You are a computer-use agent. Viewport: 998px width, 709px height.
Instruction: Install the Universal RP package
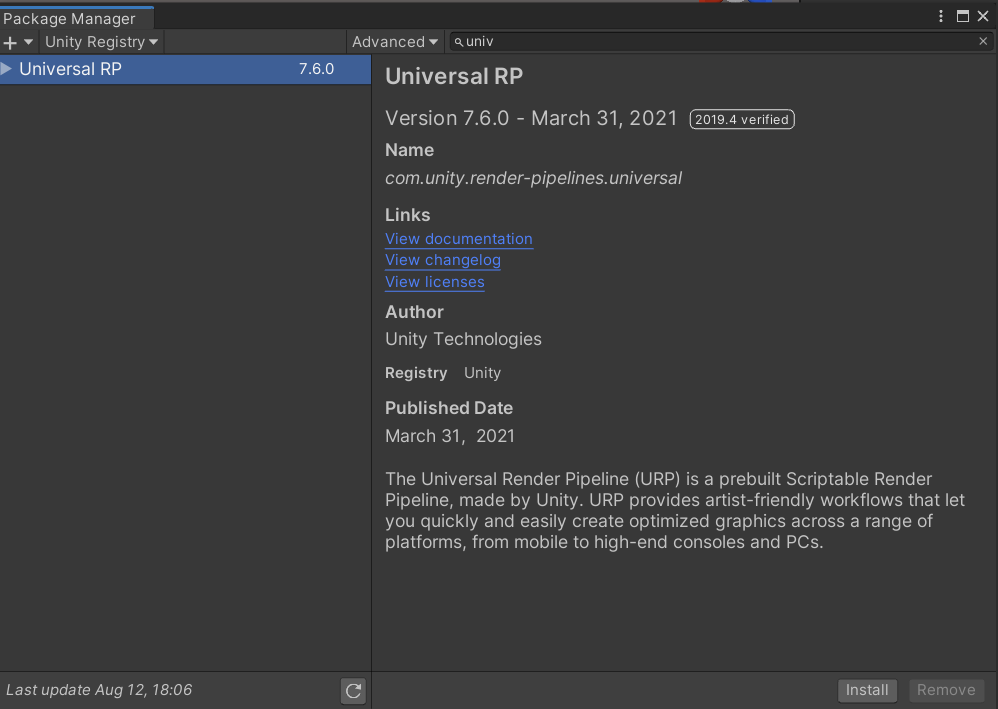point(866,690)
